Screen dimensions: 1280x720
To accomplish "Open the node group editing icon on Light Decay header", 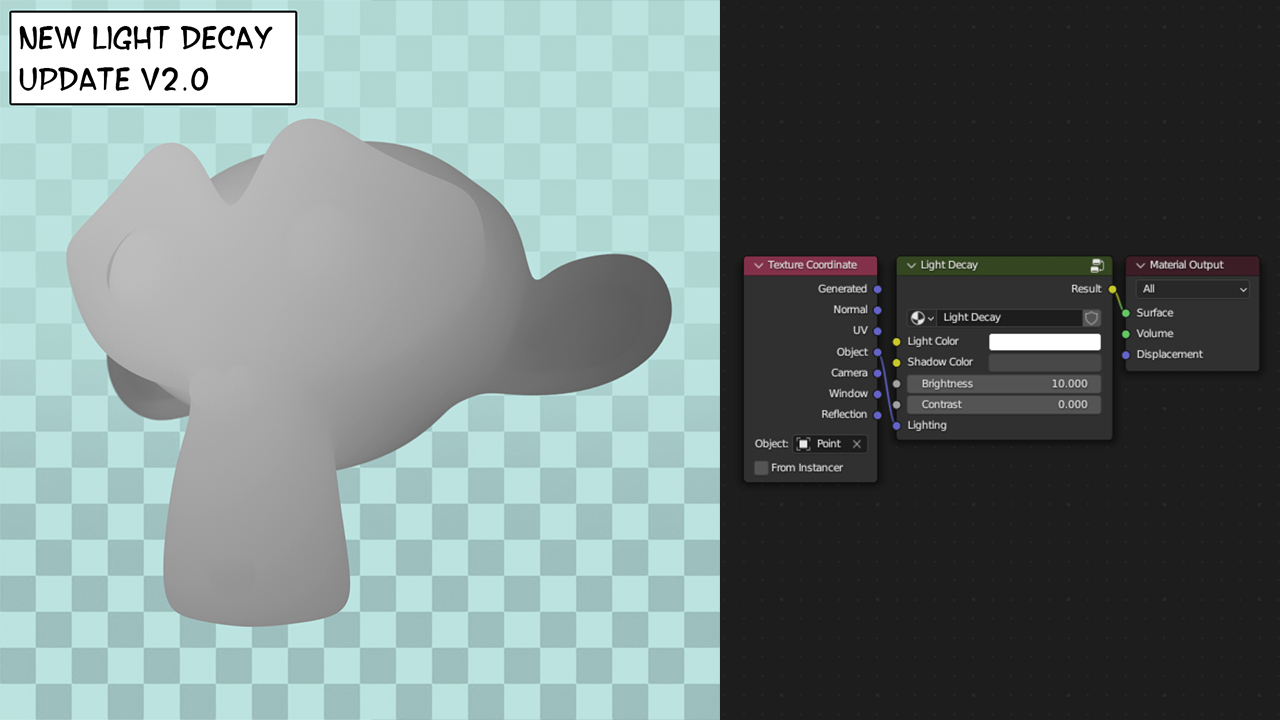I will (x=1097, y=265).
